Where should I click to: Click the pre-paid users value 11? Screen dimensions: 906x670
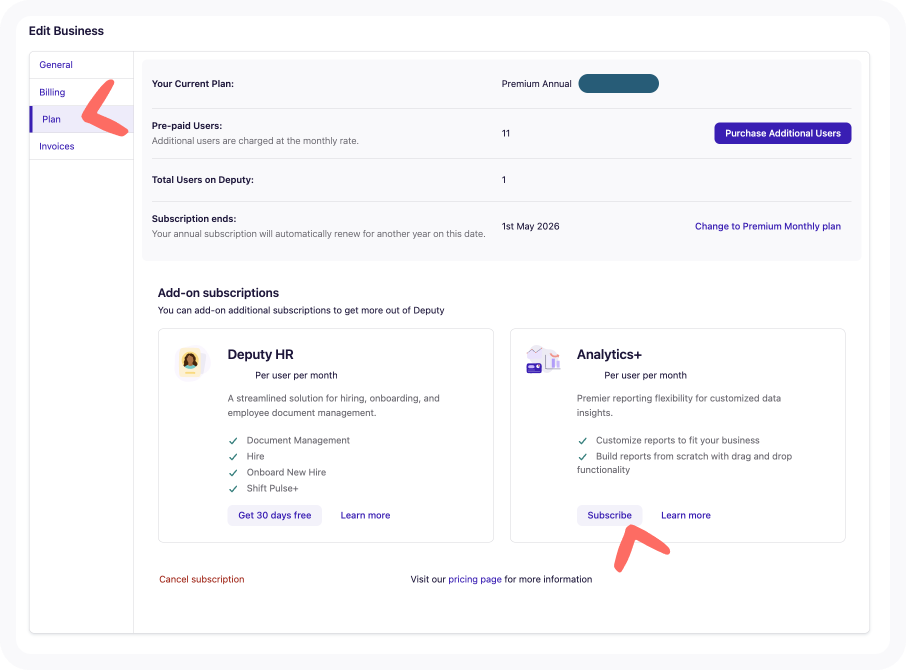pyautogui.click(x=506, y=133)
